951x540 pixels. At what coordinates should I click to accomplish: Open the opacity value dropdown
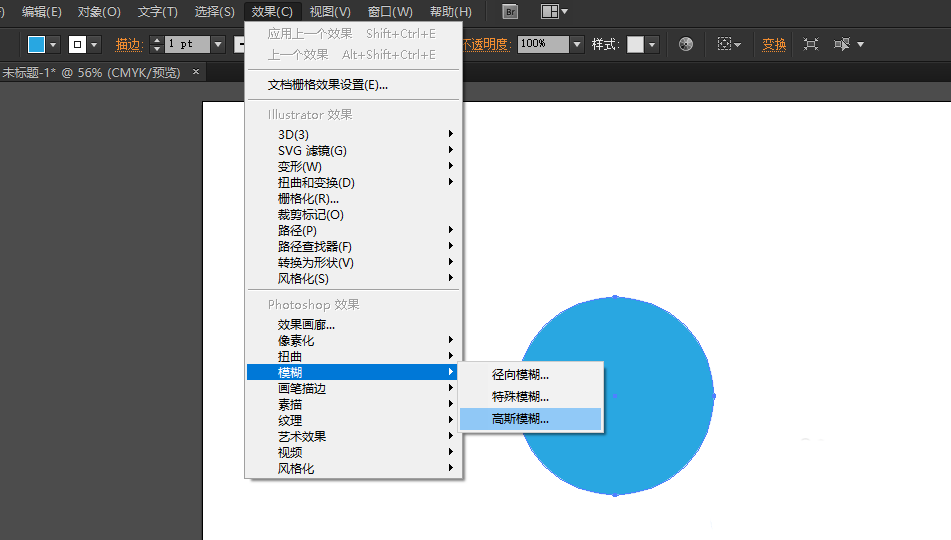pyautogui.click(x=577, y=44)
